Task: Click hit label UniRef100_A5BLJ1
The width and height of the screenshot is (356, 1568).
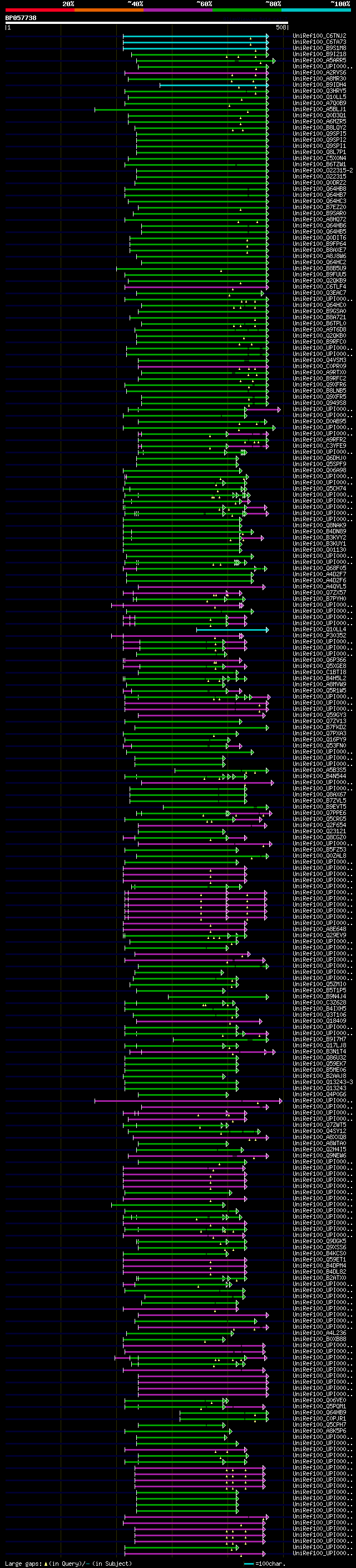Action: (319, 110)
